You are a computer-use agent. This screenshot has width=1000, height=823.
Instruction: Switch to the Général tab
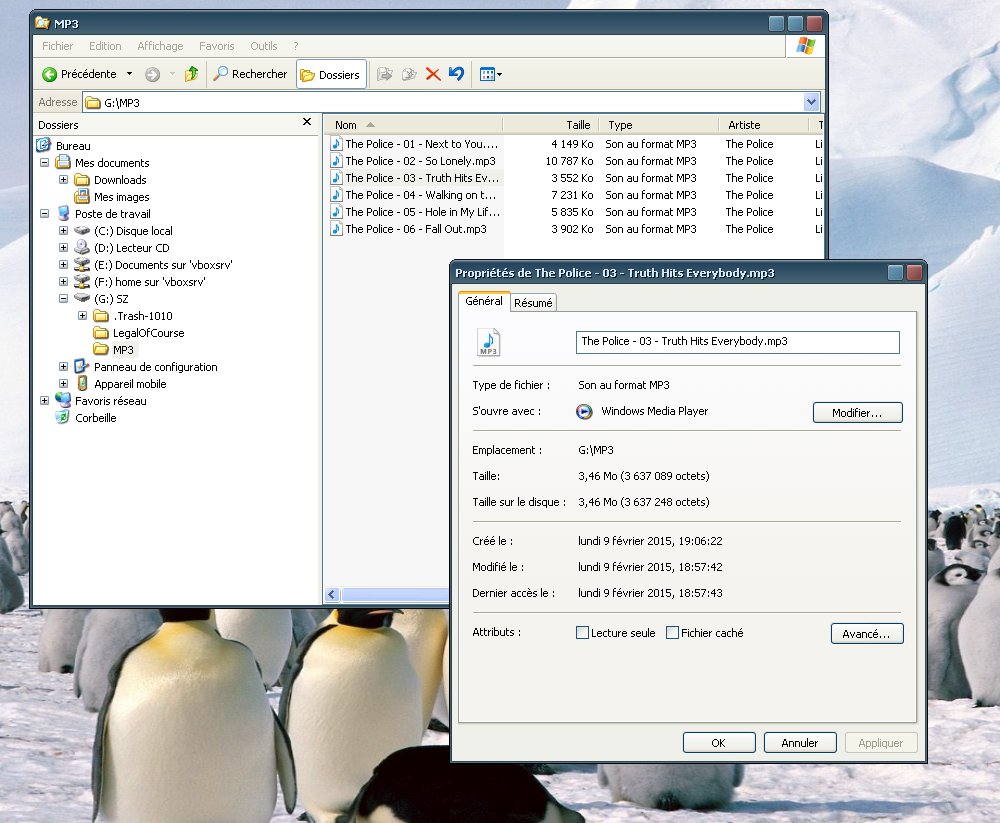point(483,301)
